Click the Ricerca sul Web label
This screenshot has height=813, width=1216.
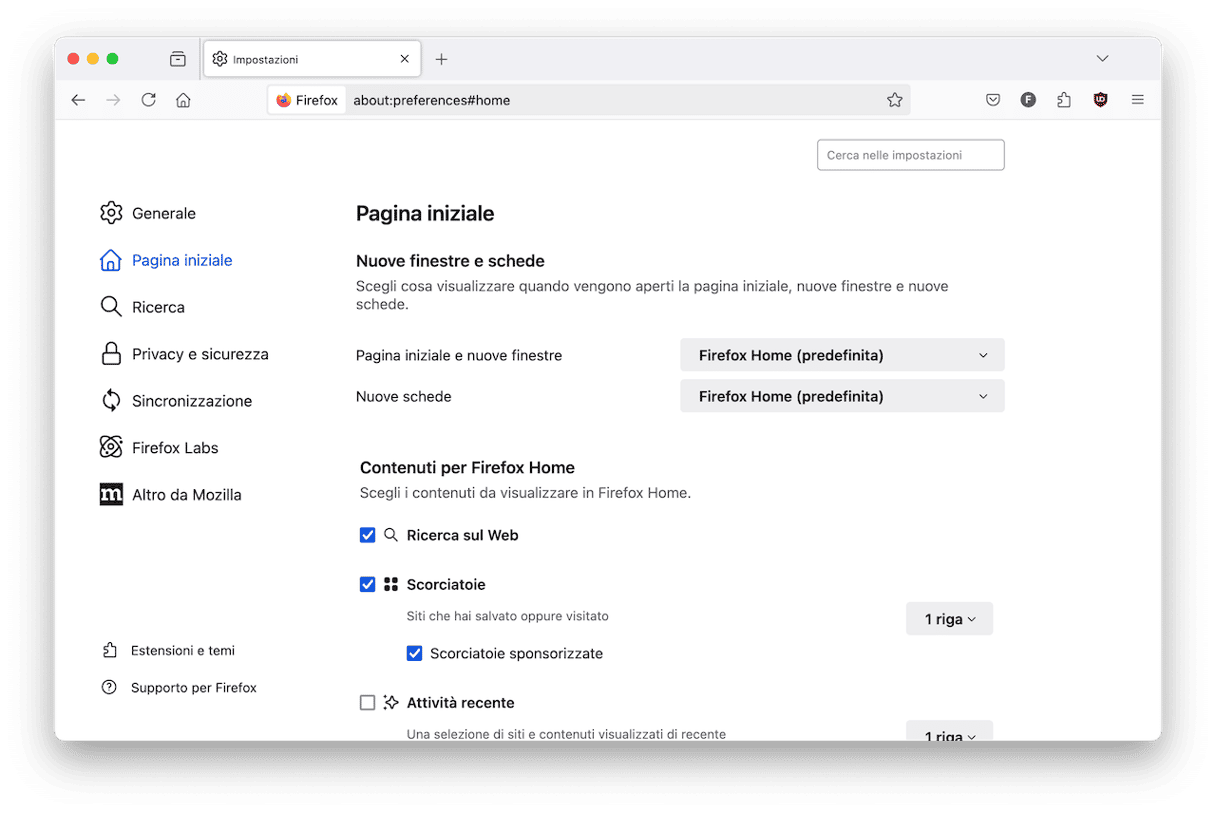click(x=462, y=535)
